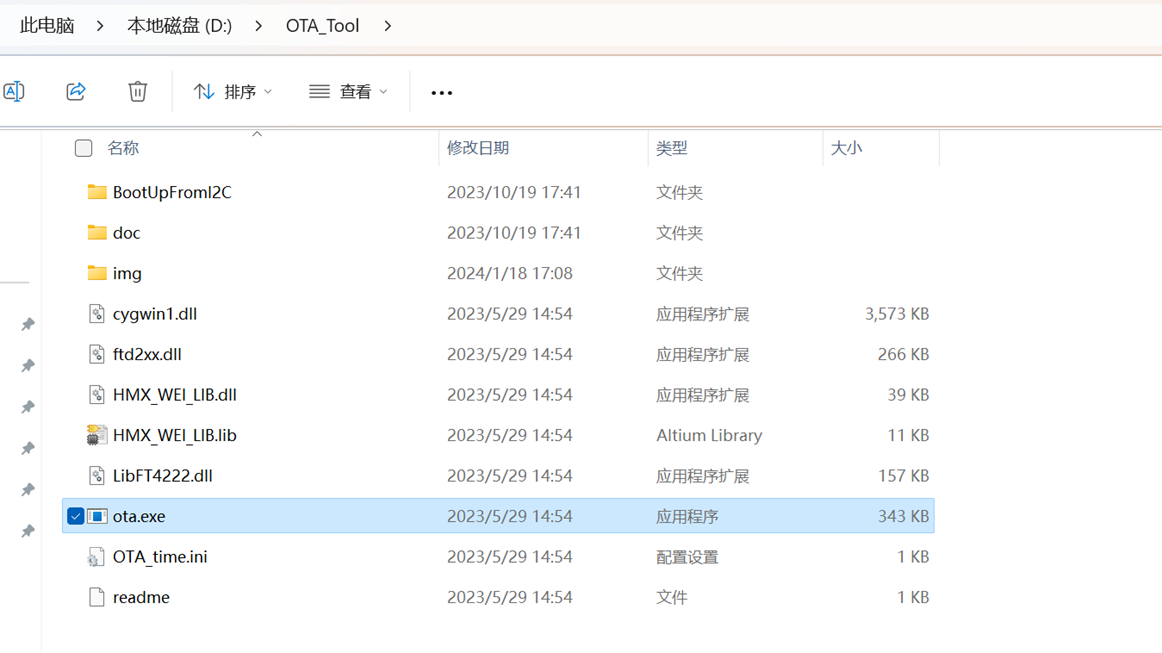Click the 2024/1/18 17:08 date cell

coord(510,273)
